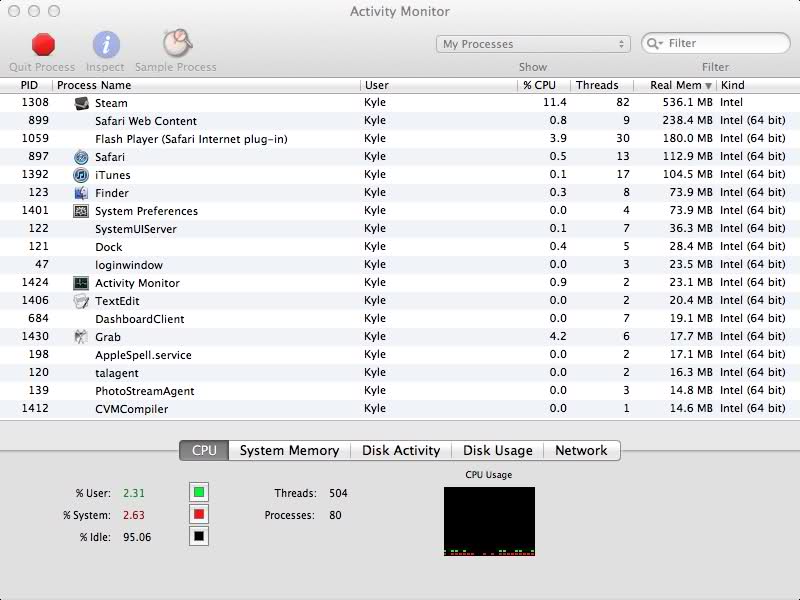The height and width of the screenshot is (600, 800).
Task: Click the green % User color swatch
Action: (199, 492)
